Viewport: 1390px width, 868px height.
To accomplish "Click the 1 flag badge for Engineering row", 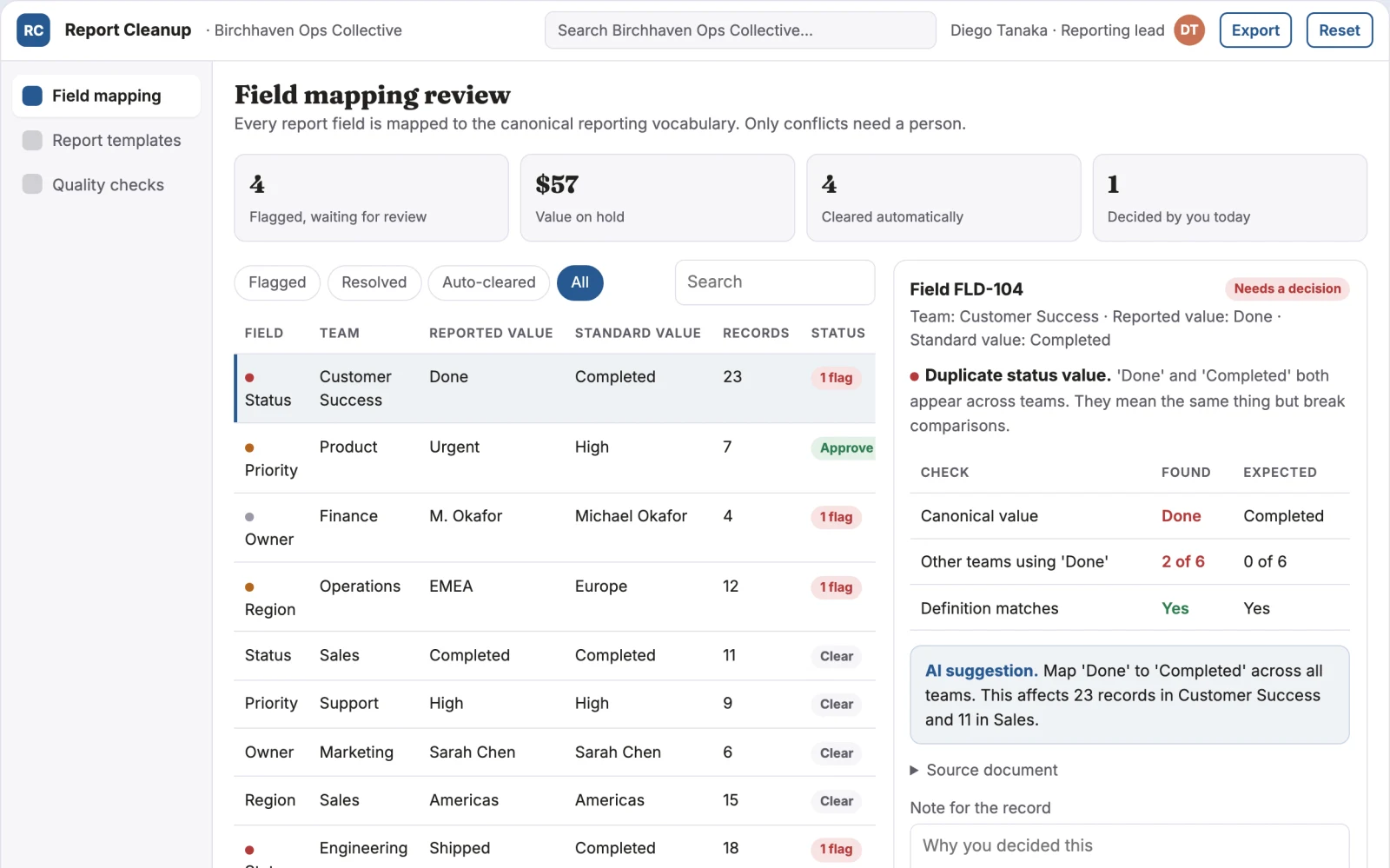I will click(x=836, y=849).
